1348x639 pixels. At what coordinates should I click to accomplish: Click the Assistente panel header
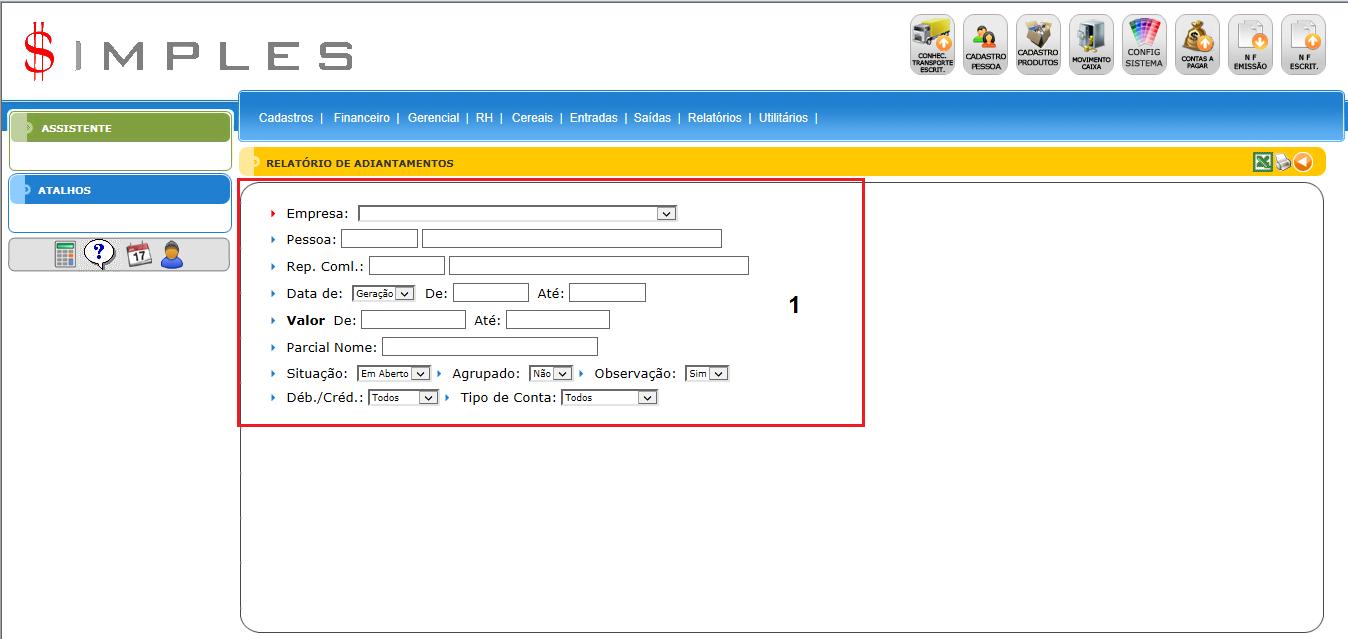click(x=120, y=128)
